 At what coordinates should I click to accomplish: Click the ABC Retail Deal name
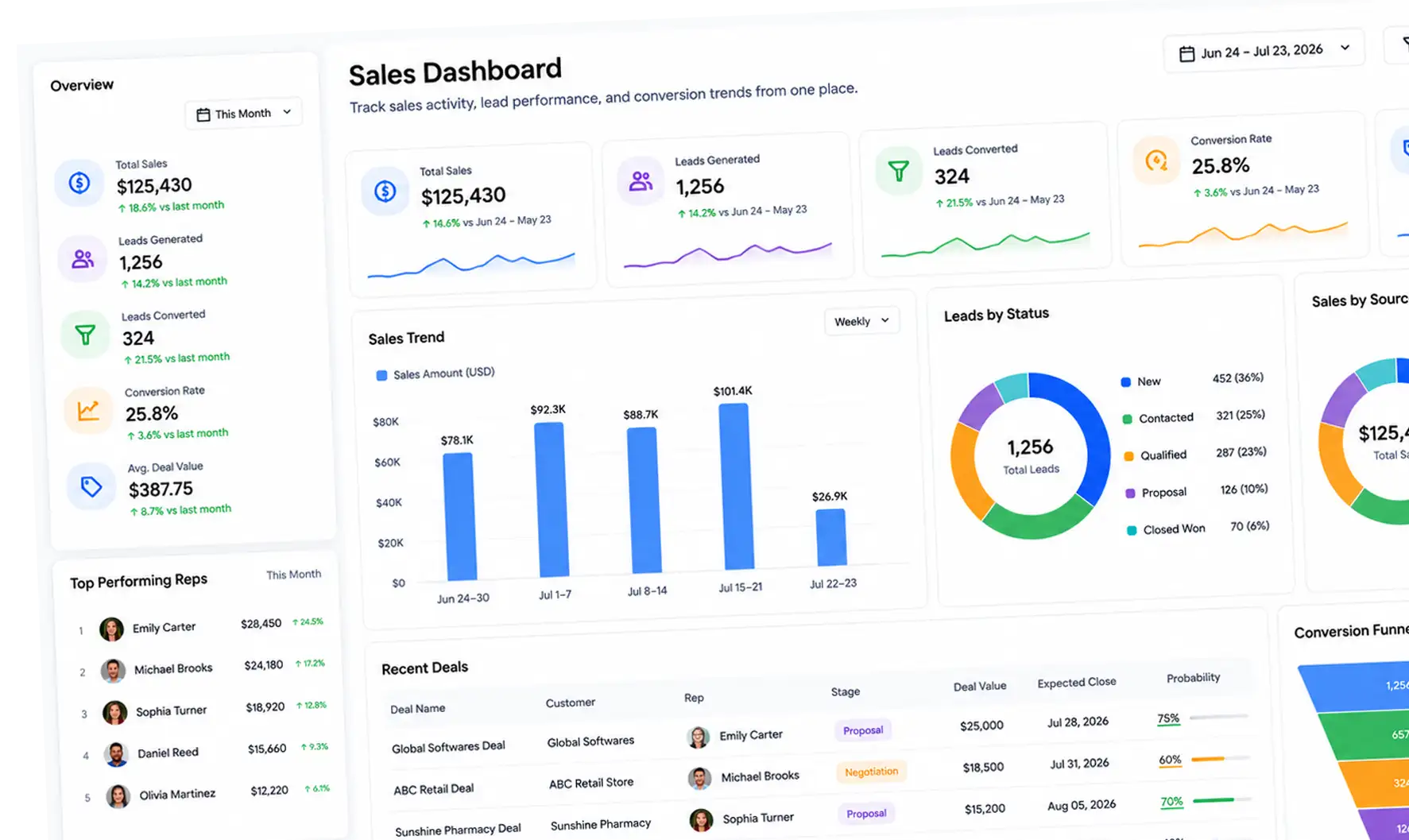click(x=433, y=789)
